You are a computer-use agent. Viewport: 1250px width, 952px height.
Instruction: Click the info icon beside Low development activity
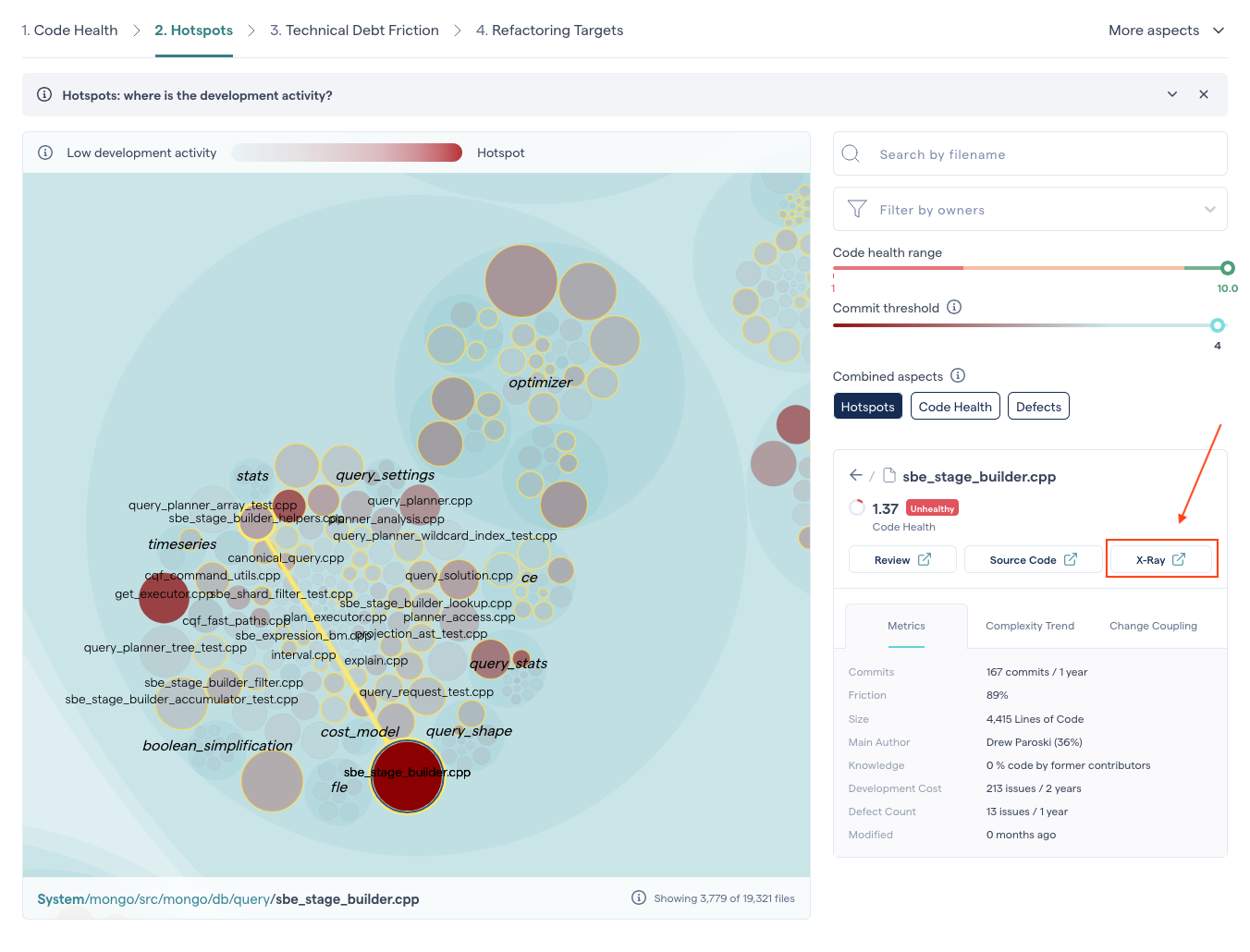click(x=45, y=153)
